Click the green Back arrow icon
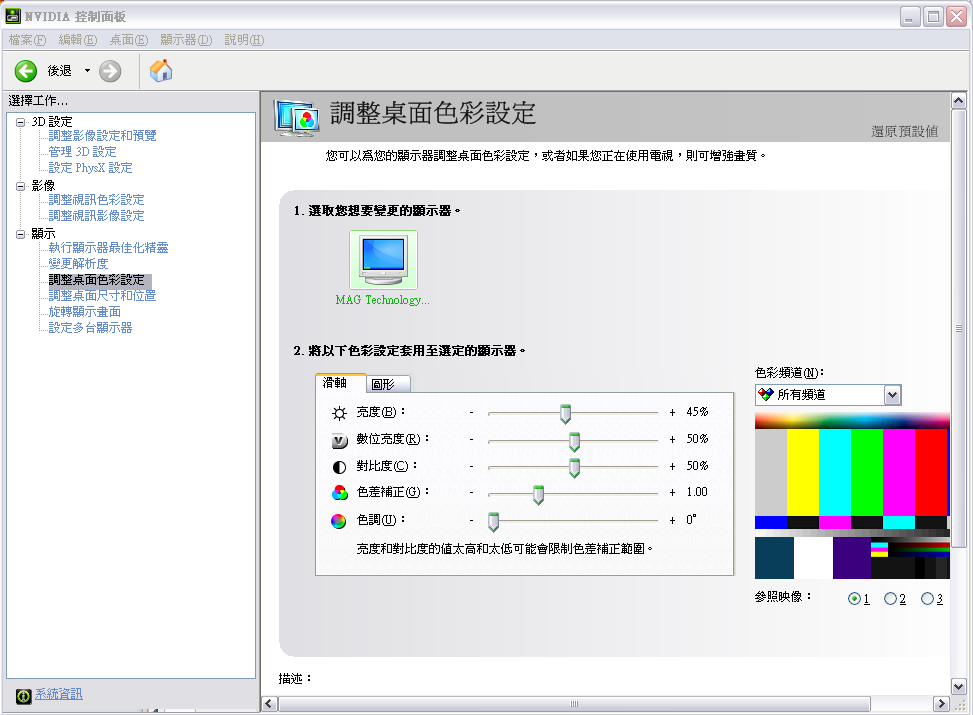 [26, 71]
